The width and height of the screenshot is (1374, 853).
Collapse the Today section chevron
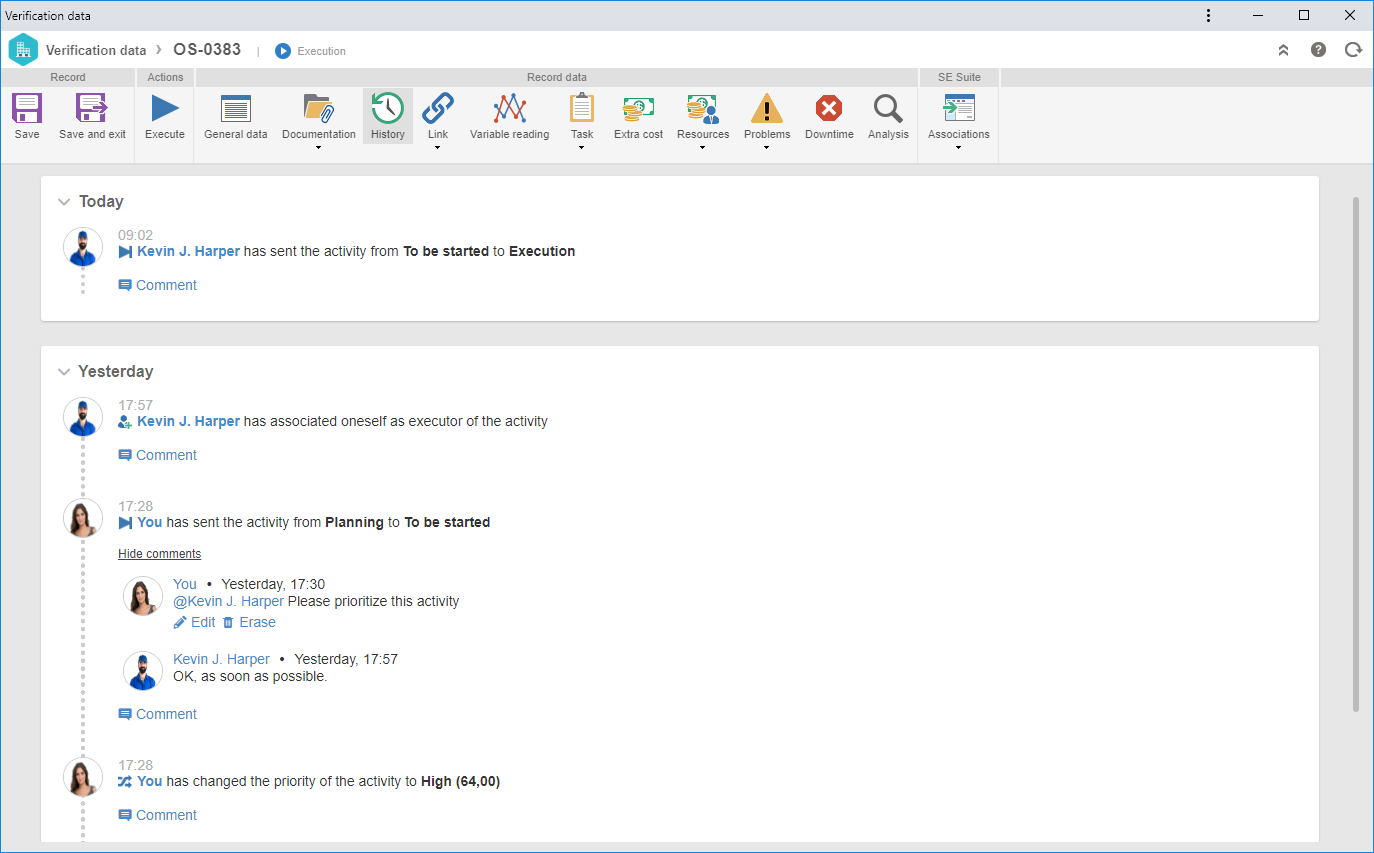(x=64, y=202)
